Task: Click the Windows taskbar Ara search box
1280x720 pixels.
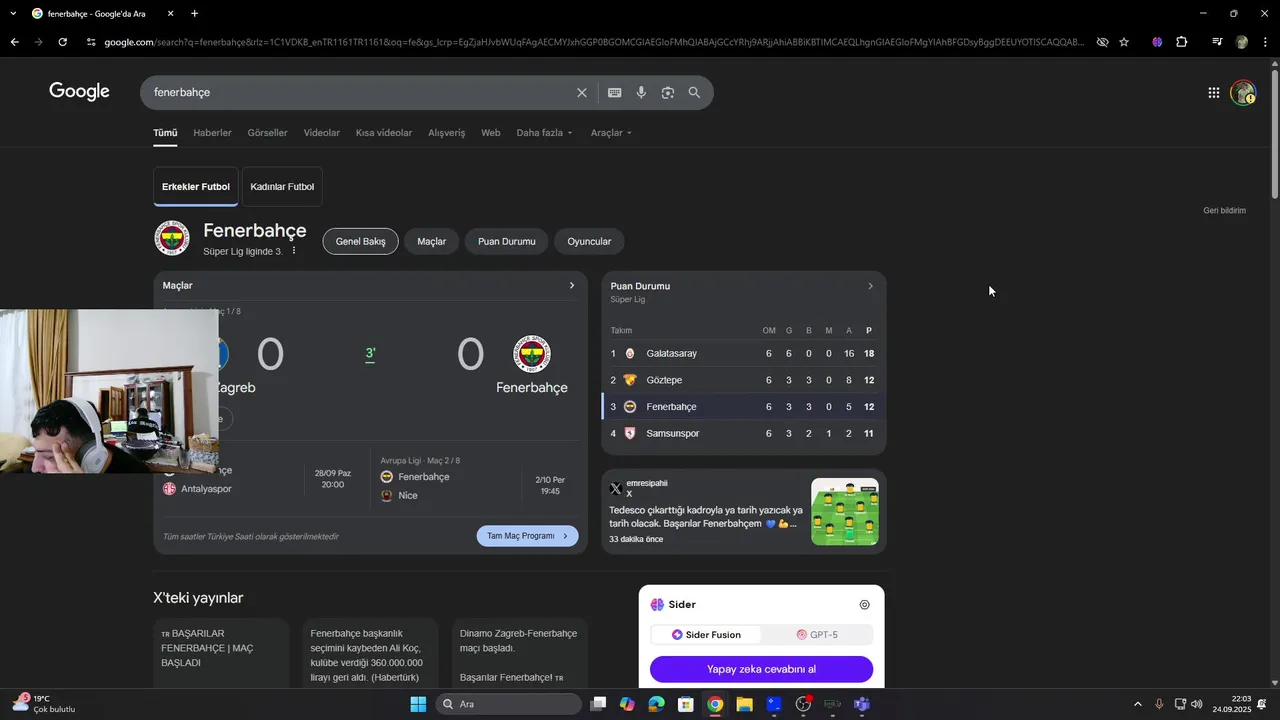Action: (509, 704)
